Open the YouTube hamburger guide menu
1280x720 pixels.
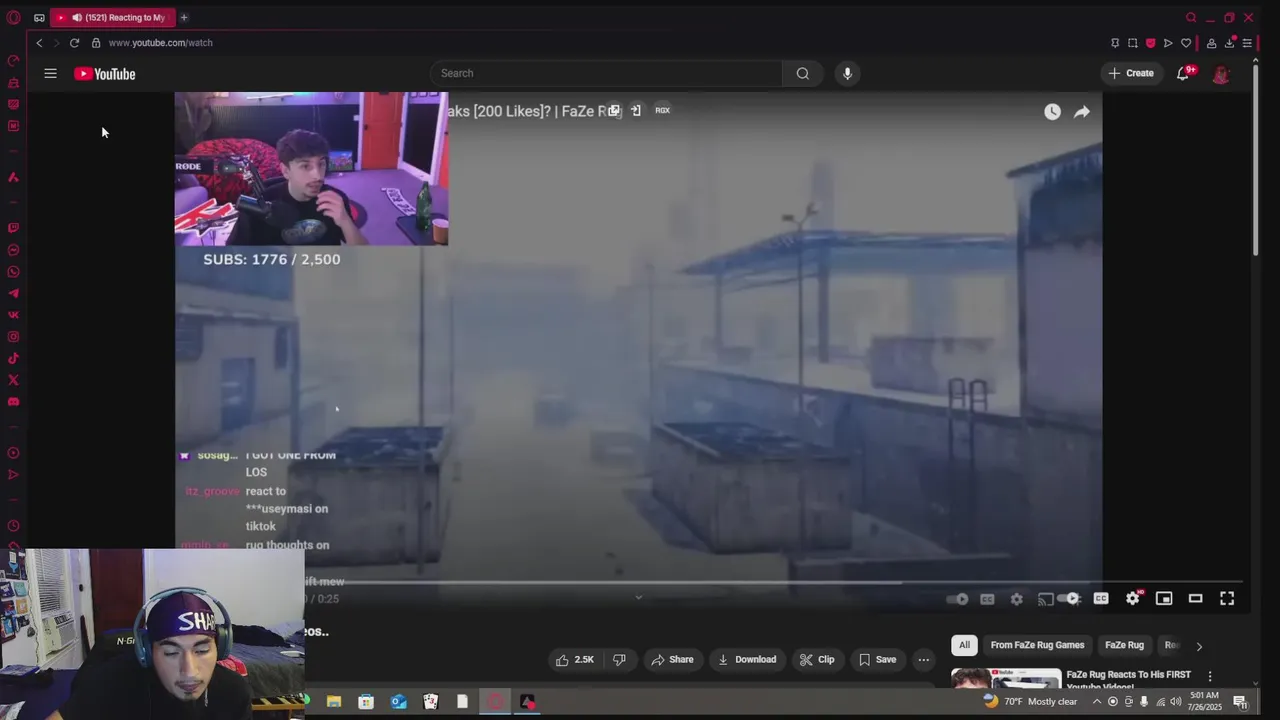tap(50, 73)
